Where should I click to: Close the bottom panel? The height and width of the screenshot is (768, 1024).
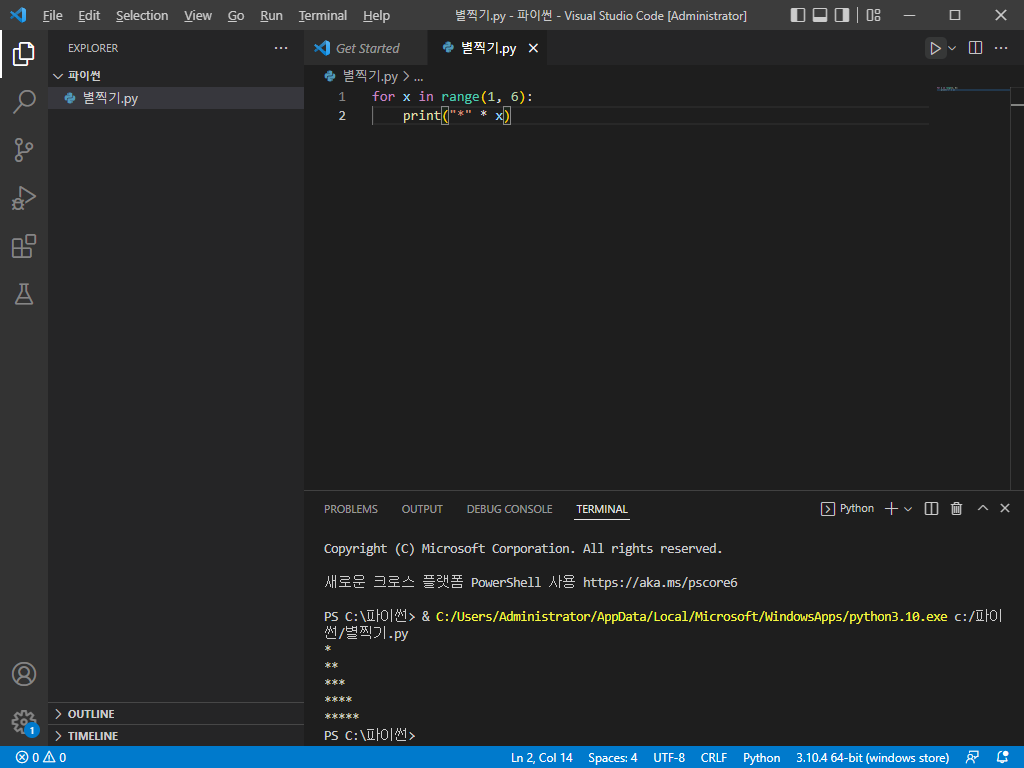pos(1005,508)
